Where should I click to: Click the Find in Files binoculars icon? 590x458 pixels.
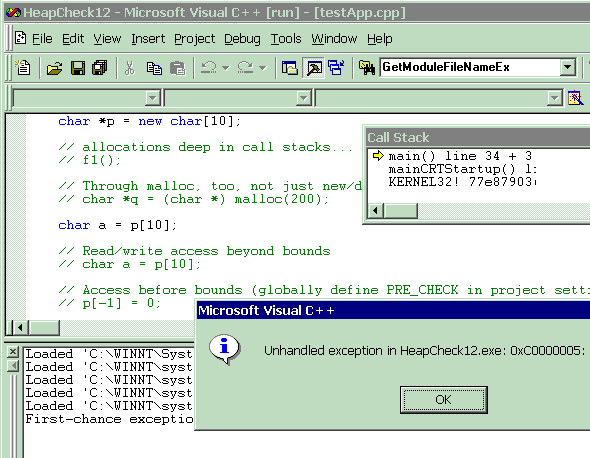pyautogui.click(x=366, y=68)
